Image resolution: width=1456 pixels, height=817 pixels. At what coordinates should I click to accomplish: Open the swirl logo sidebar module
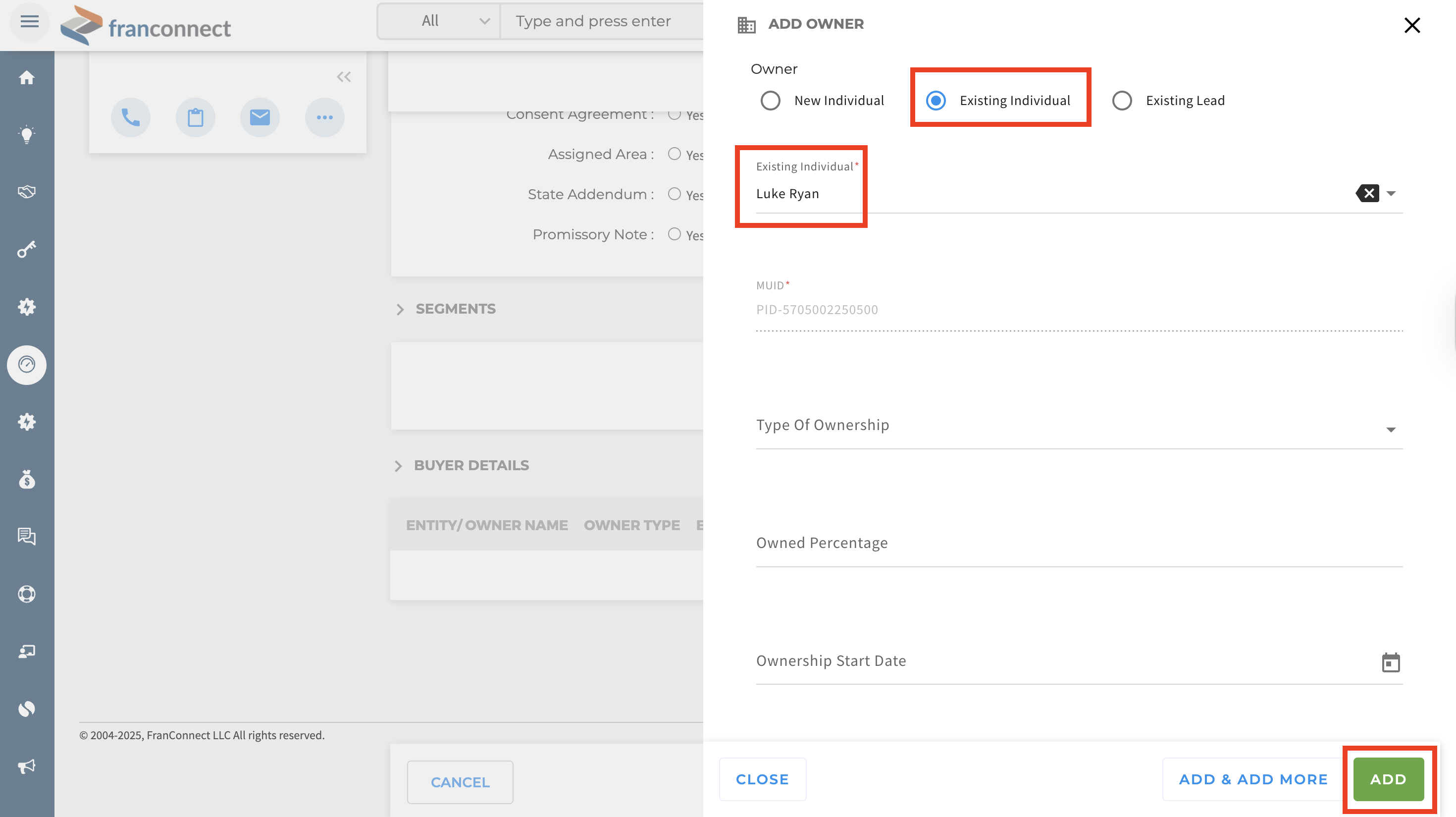coord(27,709)
